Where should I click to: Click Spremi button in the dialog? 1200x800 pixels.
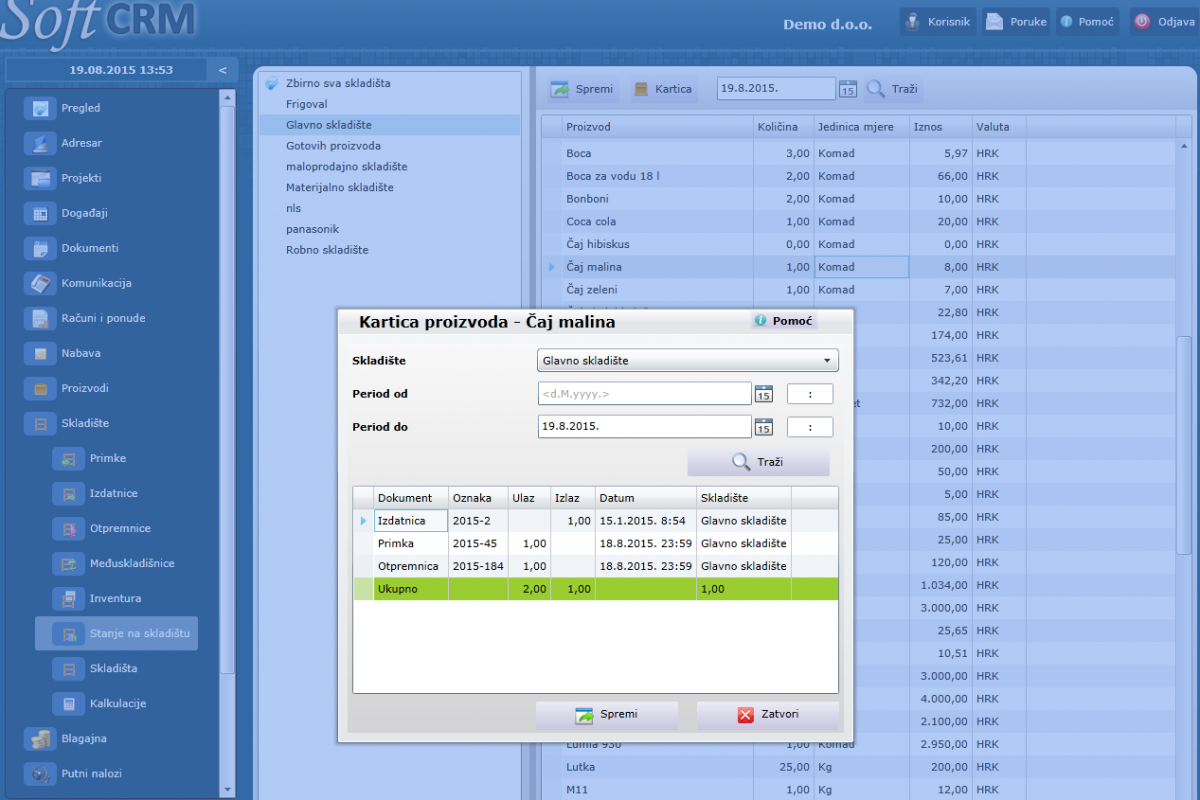tap(606, 715)
